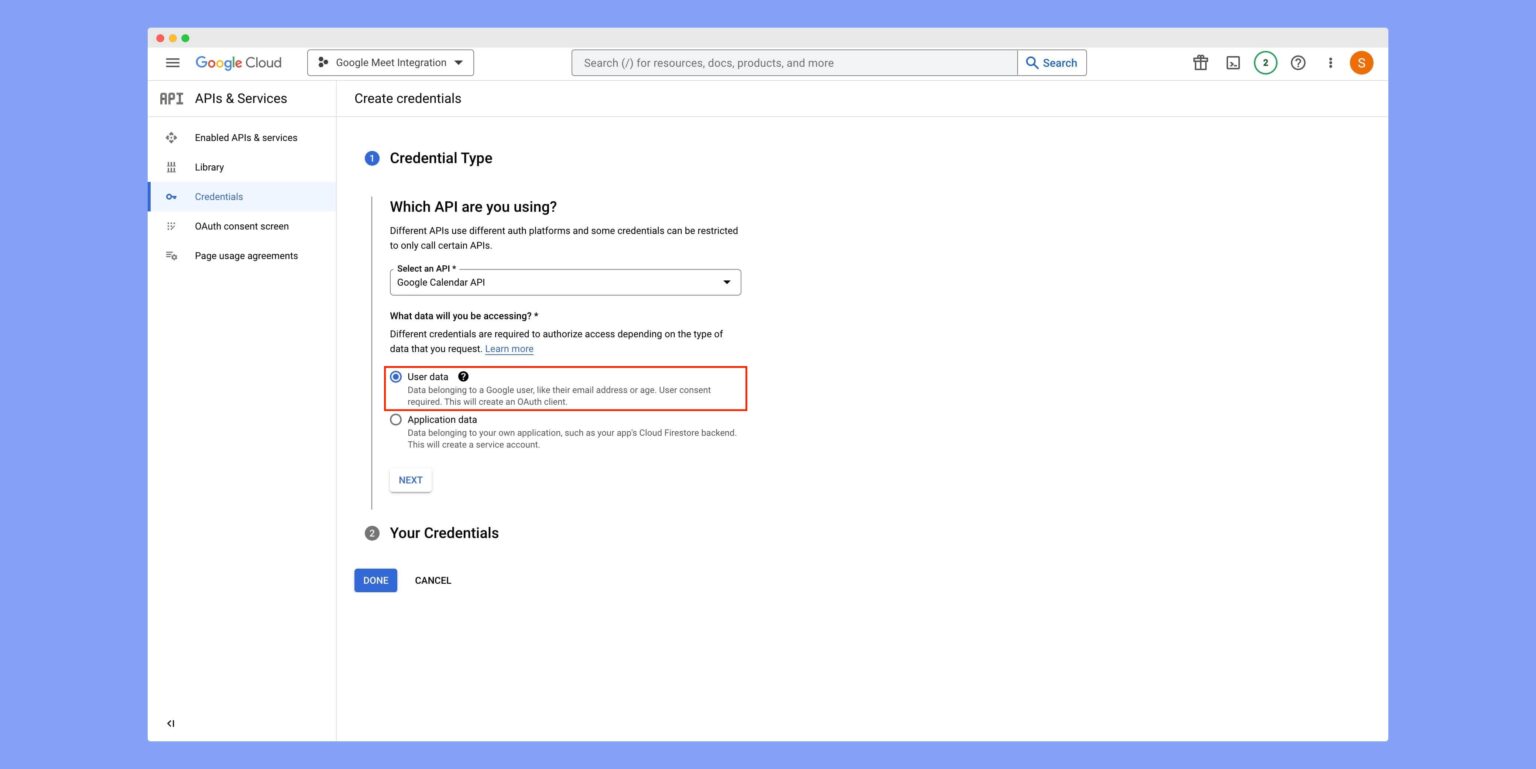The width and height of the screenshot is (1536, 769).
Task: Click the search magnifier icon
Action: (1032, 62)
